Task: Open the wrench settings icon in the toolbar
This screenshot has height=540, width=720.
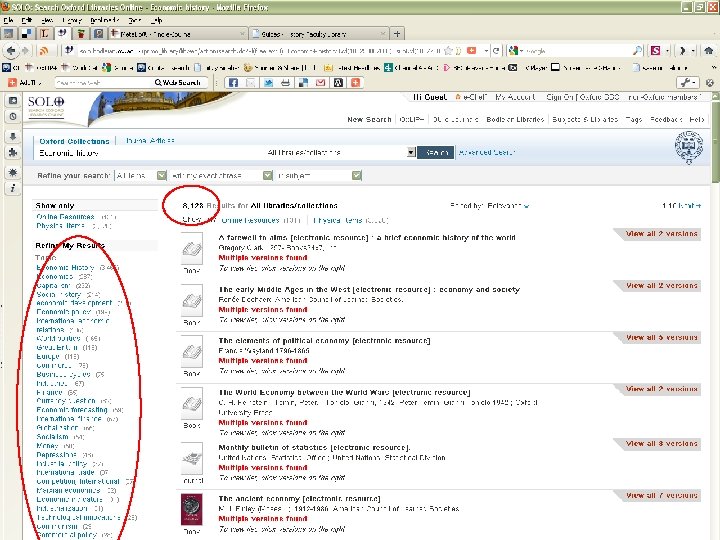Action: [687, 83]
